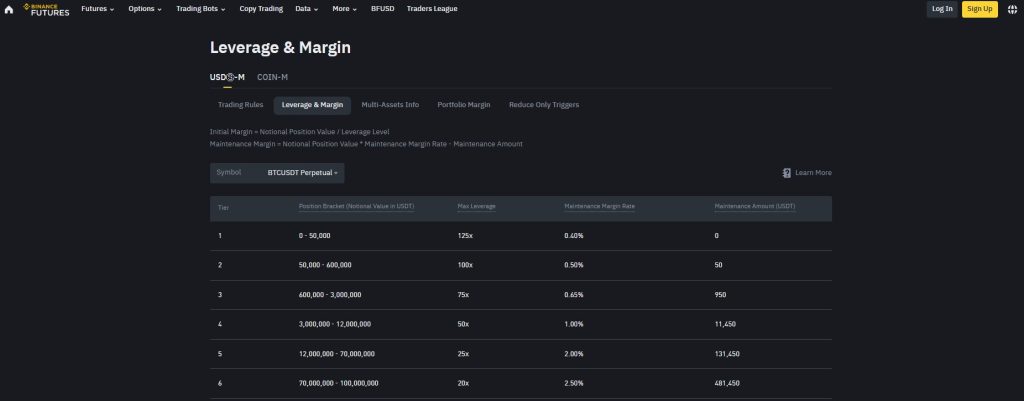The image size is (1024, 401).
Task: Click the 0.40% margin rate cell
Action: coord(573,236)
